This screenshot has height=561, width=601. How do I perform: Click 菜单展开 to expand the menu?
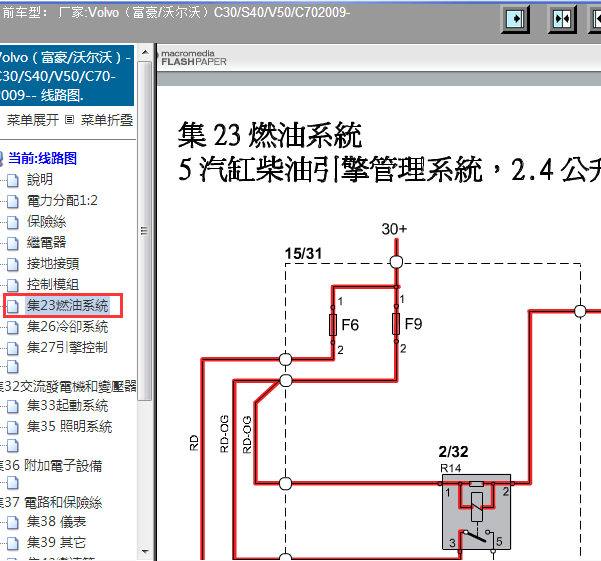(x=33, y=120)
